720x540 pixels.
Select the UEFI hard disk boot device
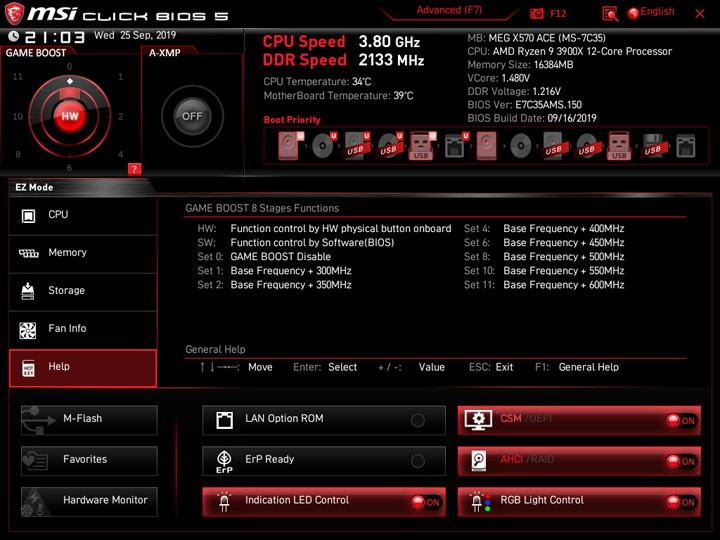tap(291, 146)
